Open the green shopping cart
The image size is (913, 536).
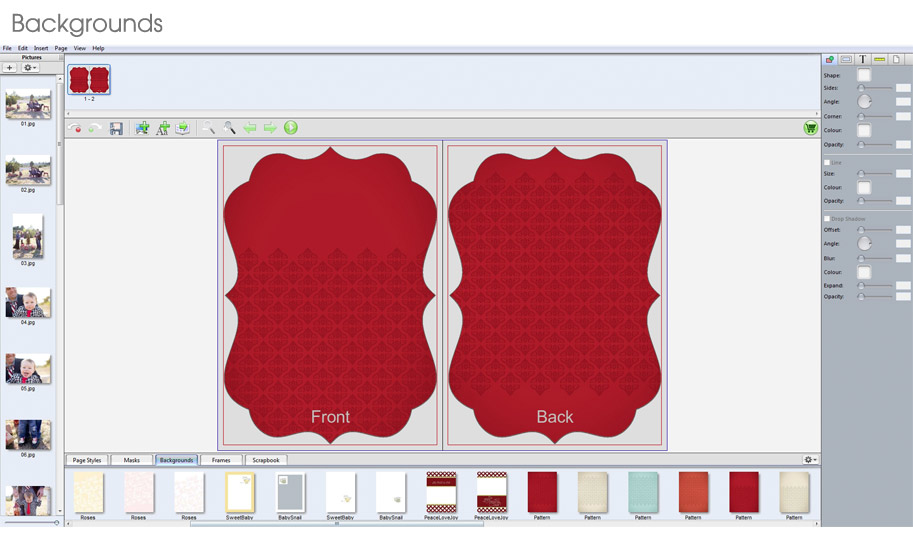pyautogui.click(x=811, y=127)
